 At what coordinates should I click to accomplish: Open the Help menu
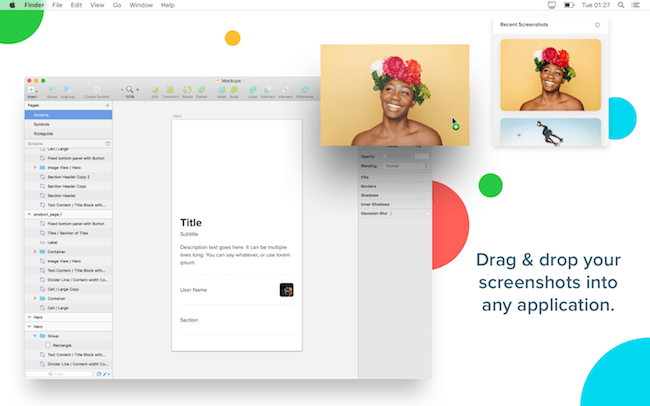tap(168, 5)
